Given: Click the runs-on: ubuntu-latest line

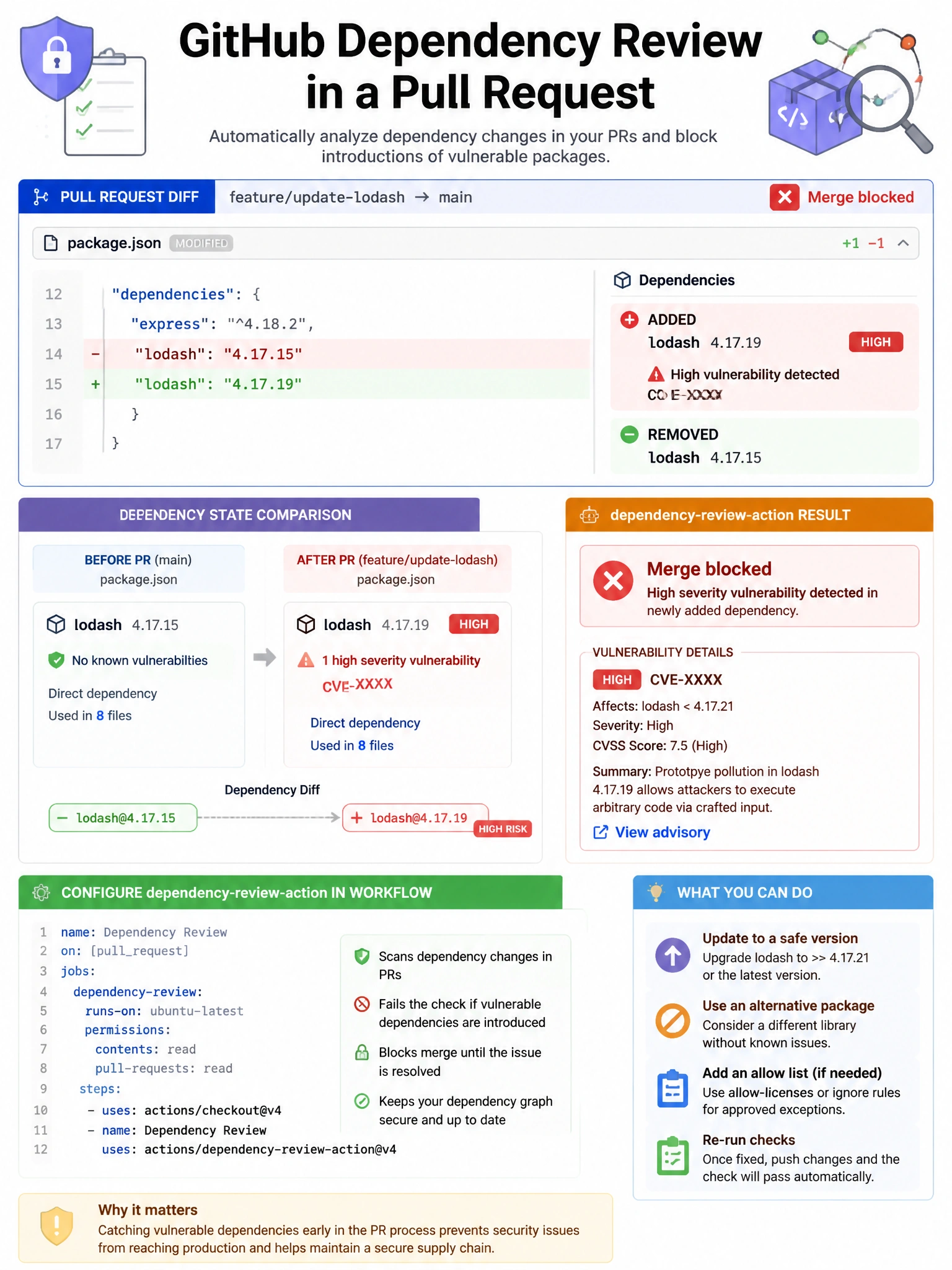Looking at the screenshot, I should (x=164, y=1011).
